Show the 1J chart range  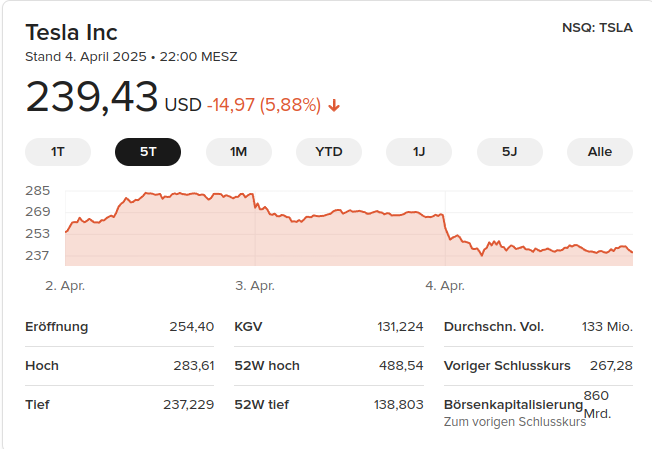419,152
